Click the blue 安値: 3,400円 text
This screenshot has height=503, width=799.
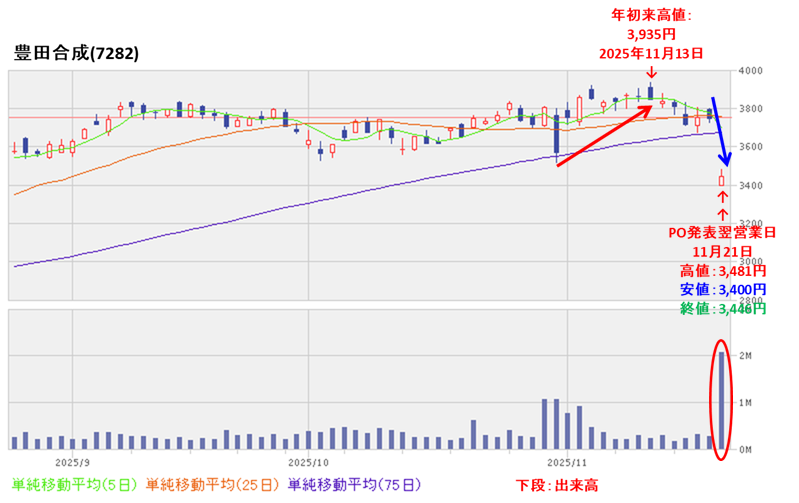pyautogui.click(x=723, y=290)
